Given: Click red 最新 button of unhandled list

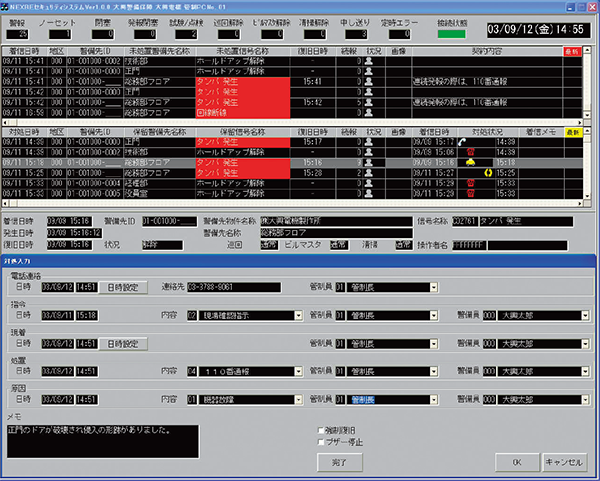Looking at the screenshot, I should [572, 52].
